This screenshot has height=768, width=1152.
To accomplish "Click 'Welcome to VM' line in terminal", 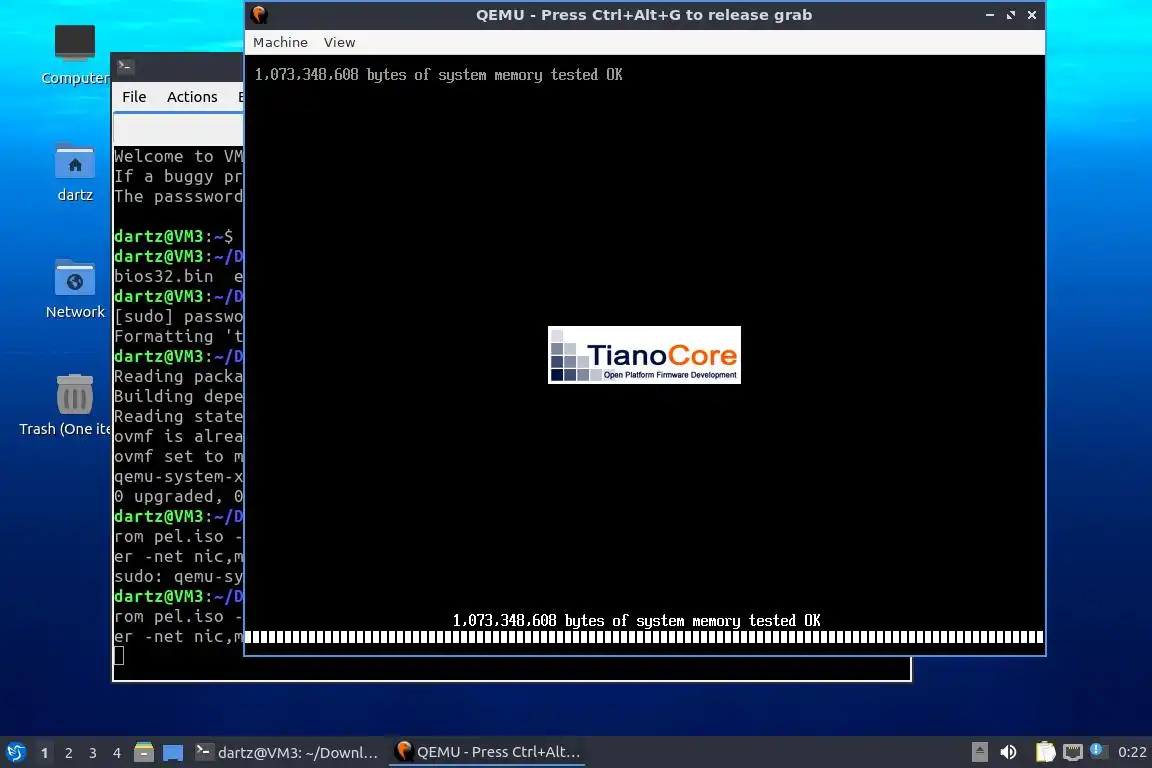I will coord(179,157).
